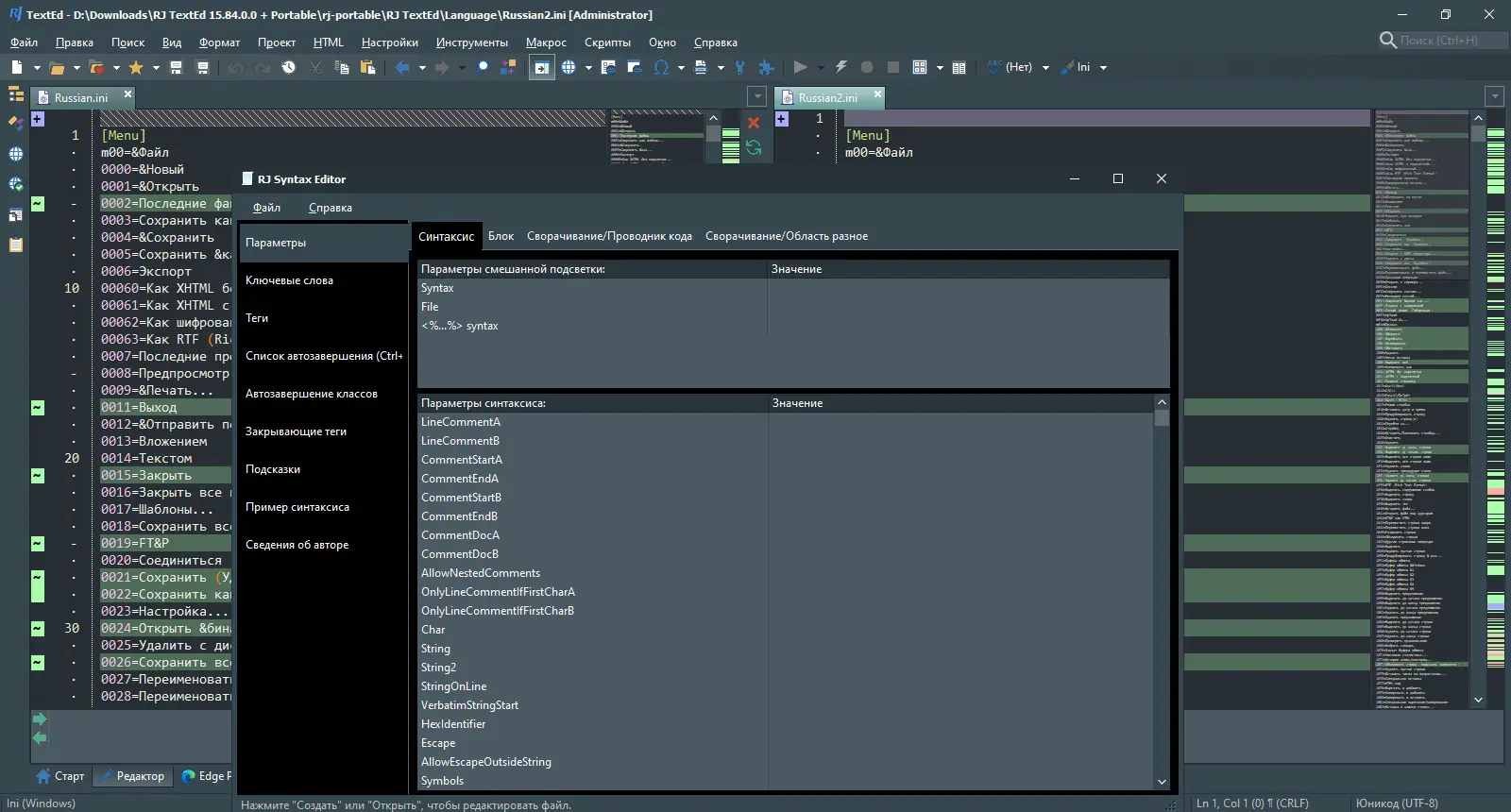Image resolution: width=1511 pixels, height=812 pixels.
Task: Toggle the dual-pane split view icon
Action: (x=959, y=67)
